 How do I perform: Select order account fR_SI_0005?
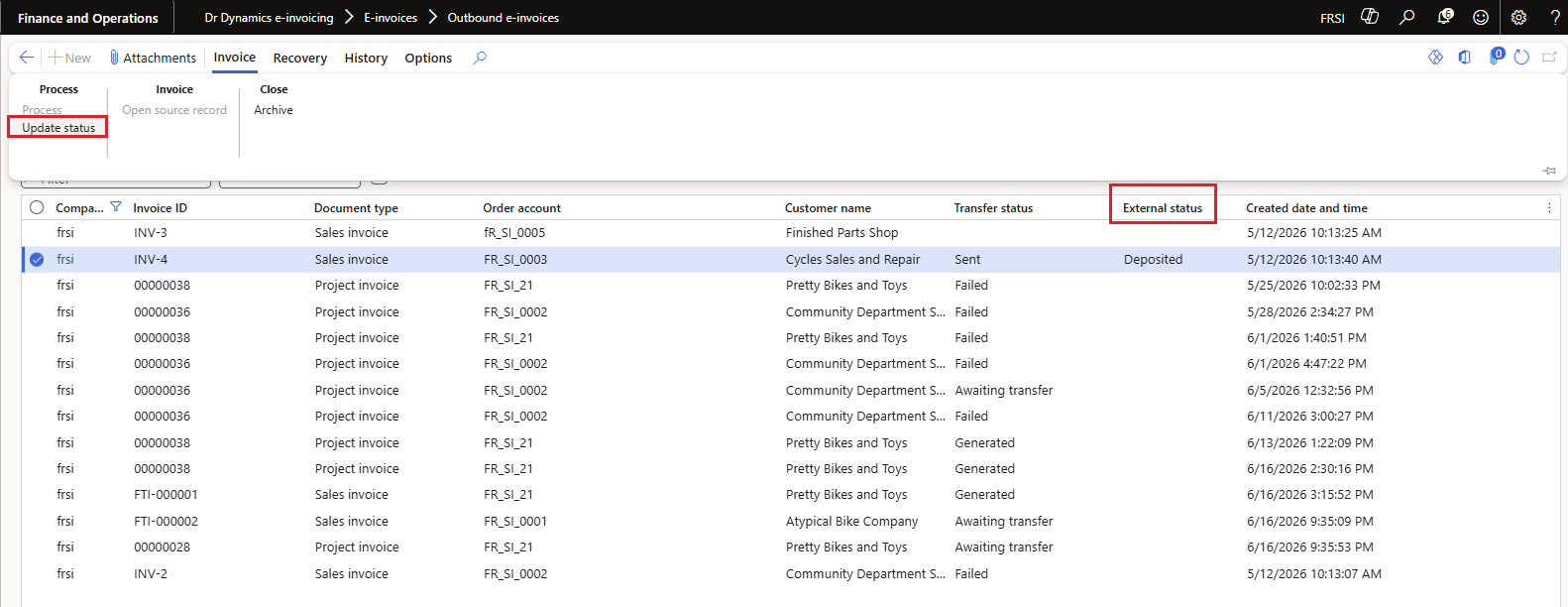pyautogui.click(x=514, y=232)
